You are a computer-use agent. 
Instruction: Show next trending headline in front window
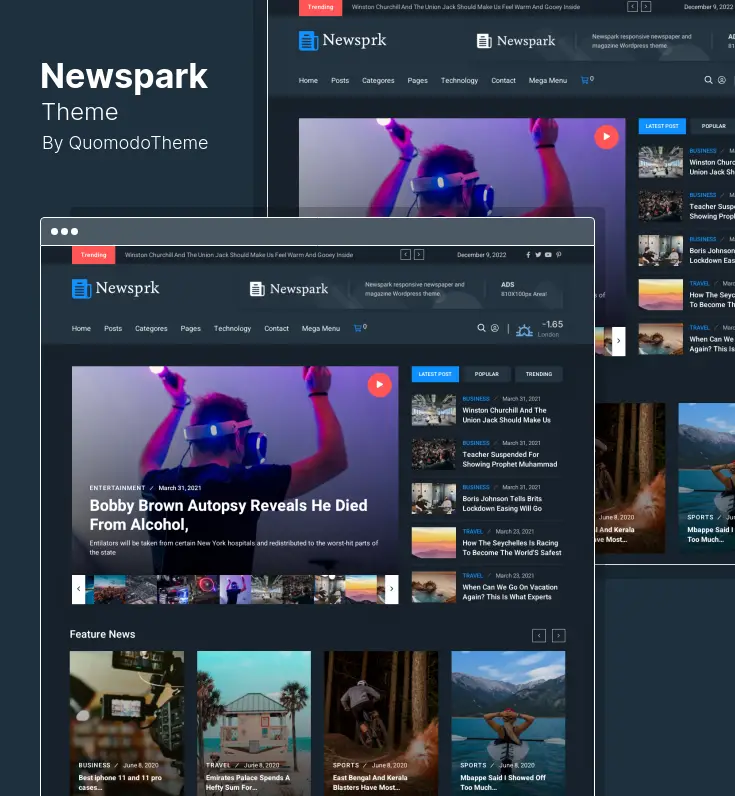[x=419, y=255]
